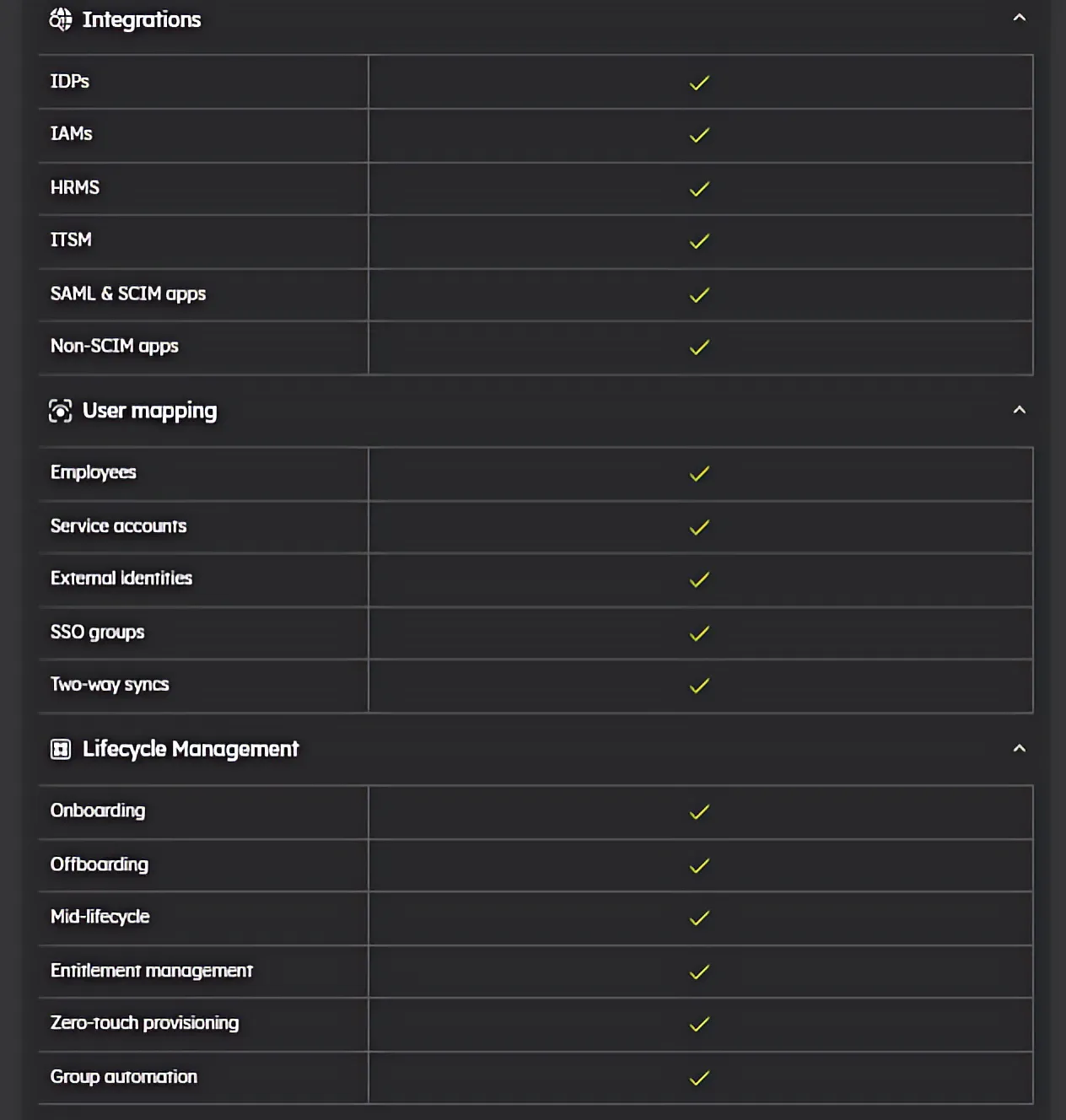The height and width of the screenshot is (1120, 1066).
Task: Click the checkmark for Two-way syncs
Action: (699, 686)
